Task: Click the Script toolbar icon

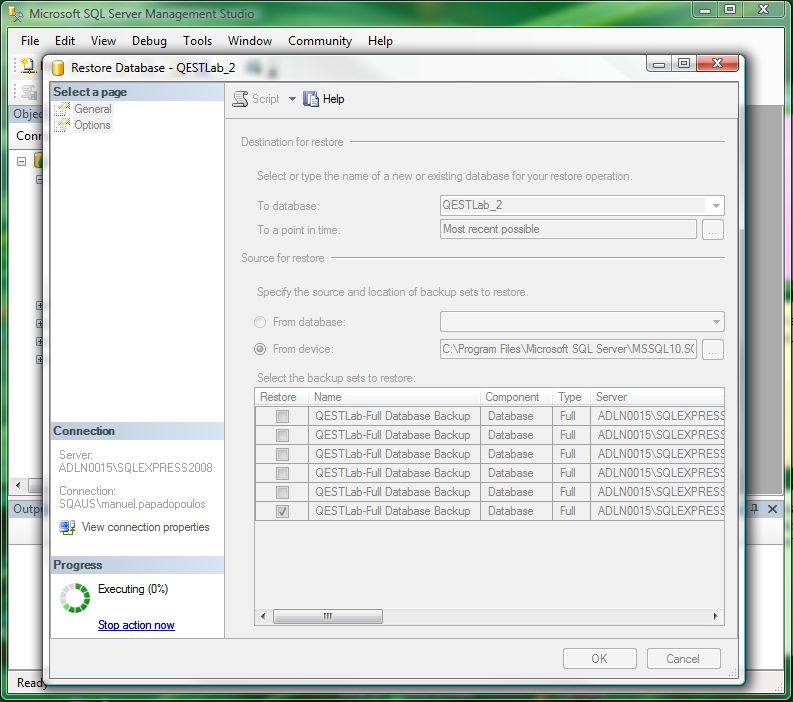Action: [x=240, y=99]
